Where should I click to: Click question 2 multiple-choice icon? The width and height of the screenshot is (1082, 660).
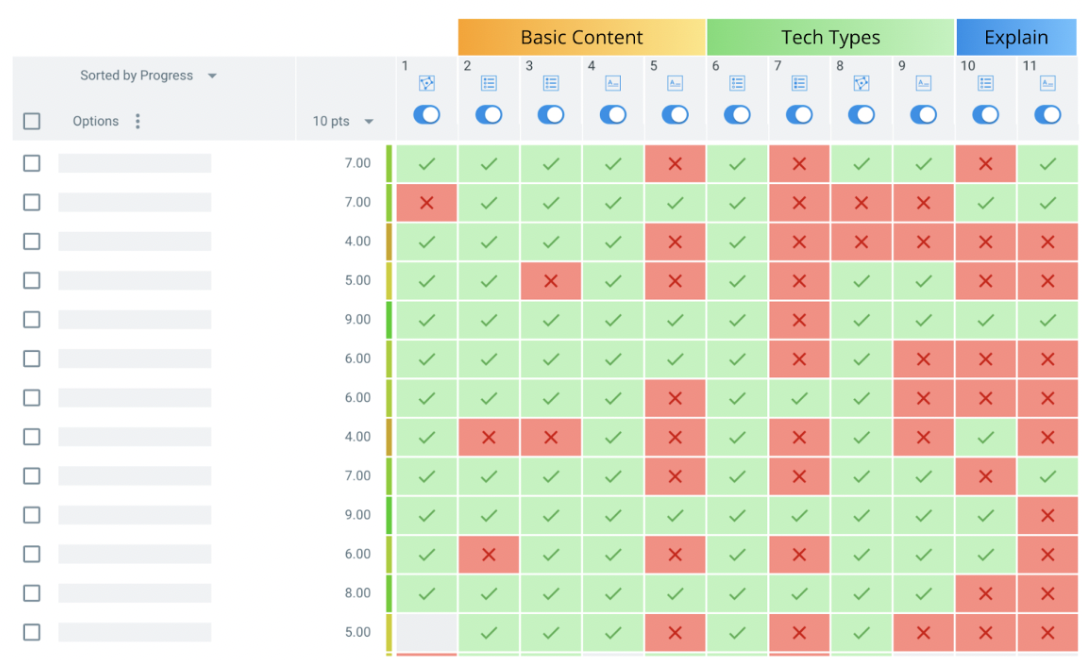tap(489, 84)
